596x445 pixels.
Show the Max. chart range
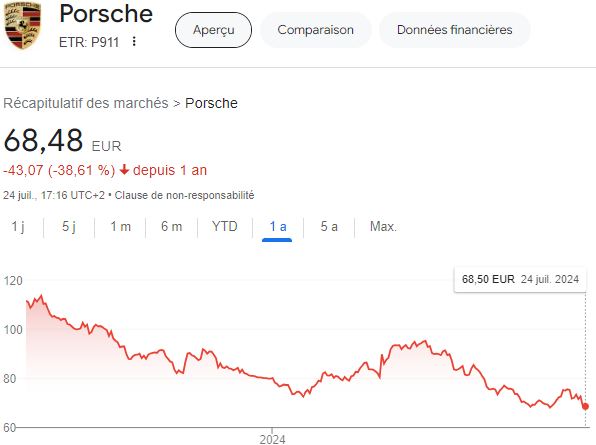pyautogui.click(x=383, y=226)
